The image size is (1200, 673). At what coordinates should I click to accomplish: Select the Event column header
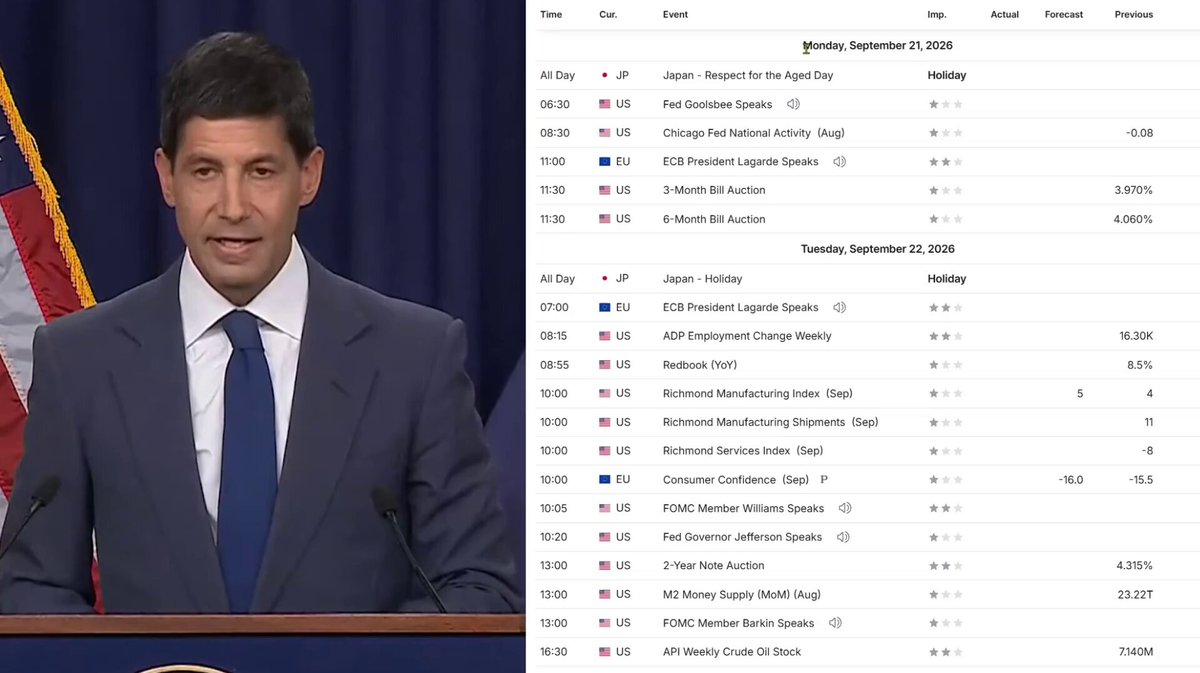(x=675, y=15)
